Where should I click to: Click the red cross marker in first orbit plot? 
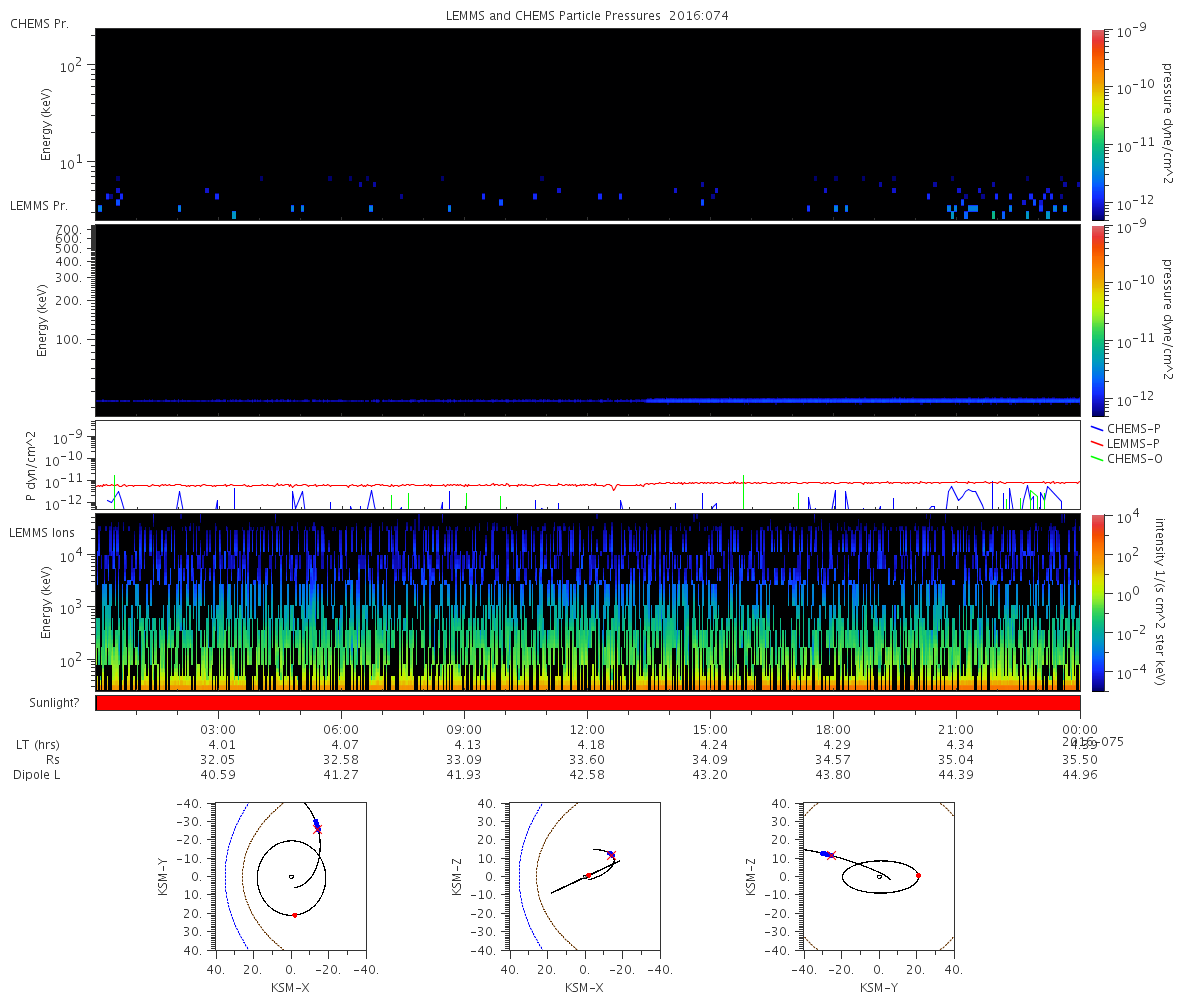318,829
